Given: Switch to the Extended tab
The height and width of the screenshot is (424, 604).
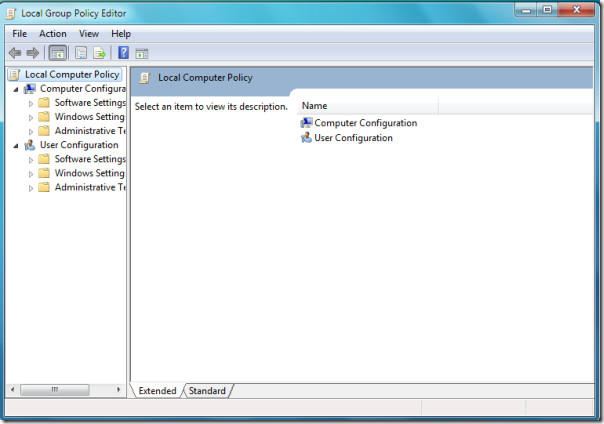Looking at the screenshot, I should tap(157, 390).
